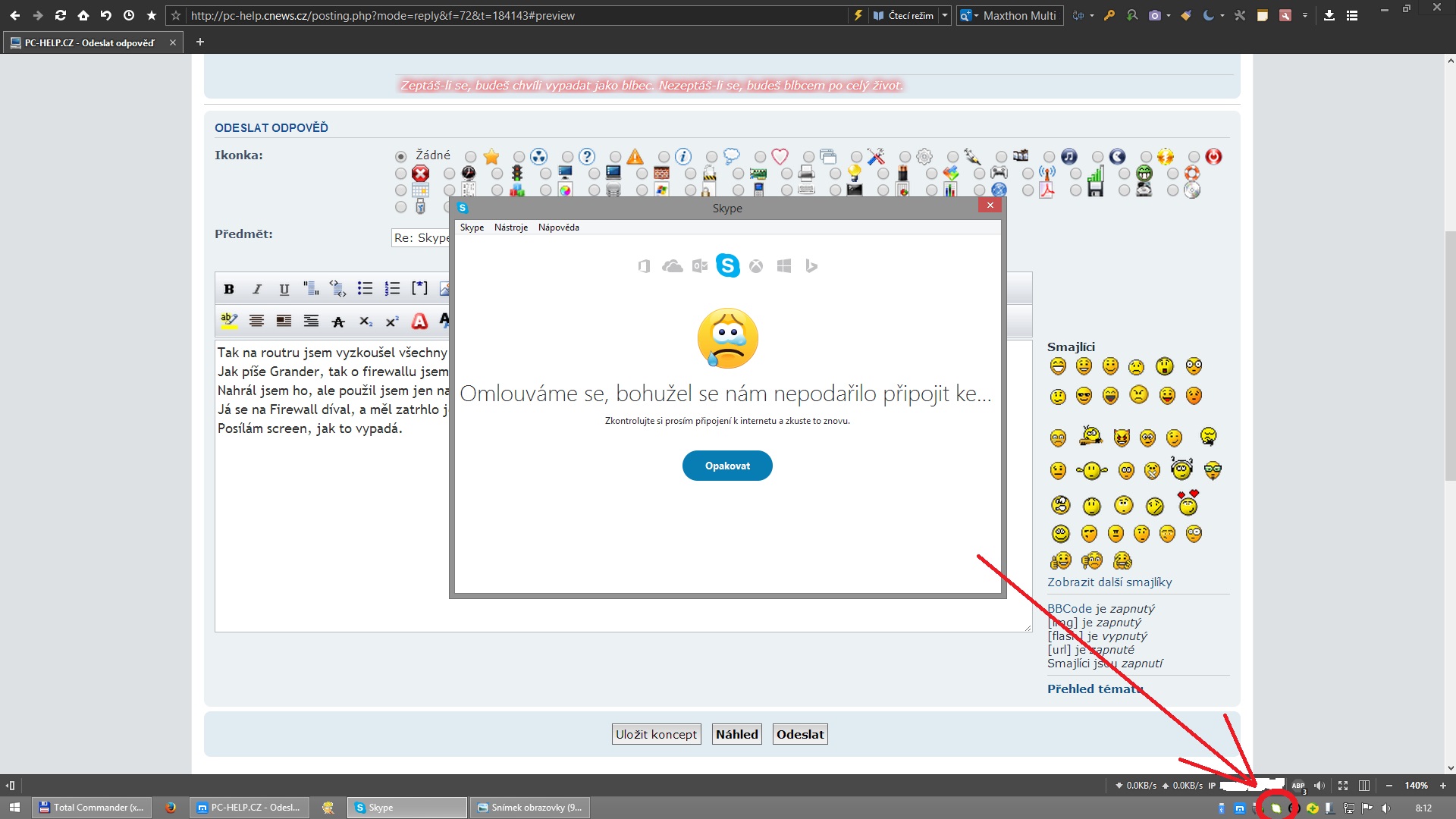Expand the Čtecí režim dropdown arrow
Screen dimensions: 1456x819
945,15
